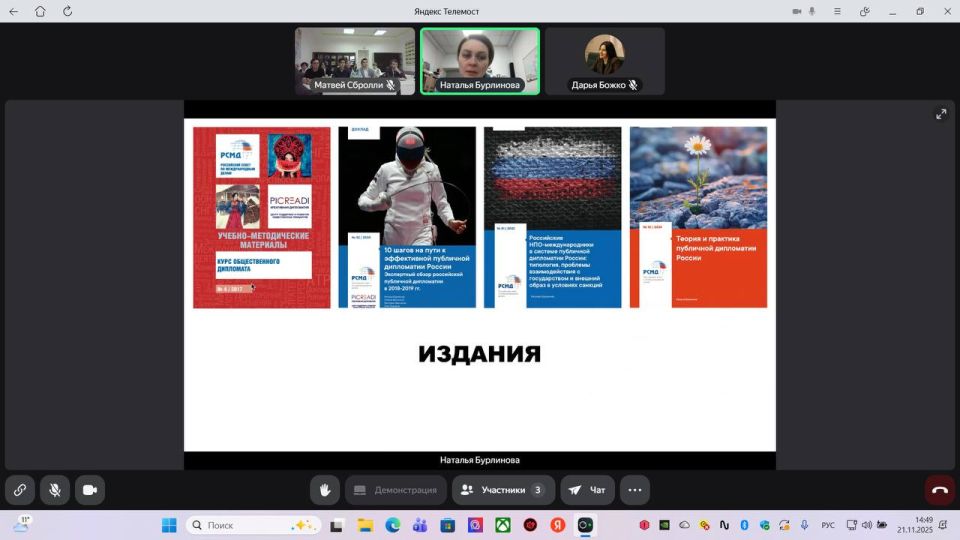
Task: Open Task View on the taskbar
Action: pyautogui.click(x=336, y=525)
